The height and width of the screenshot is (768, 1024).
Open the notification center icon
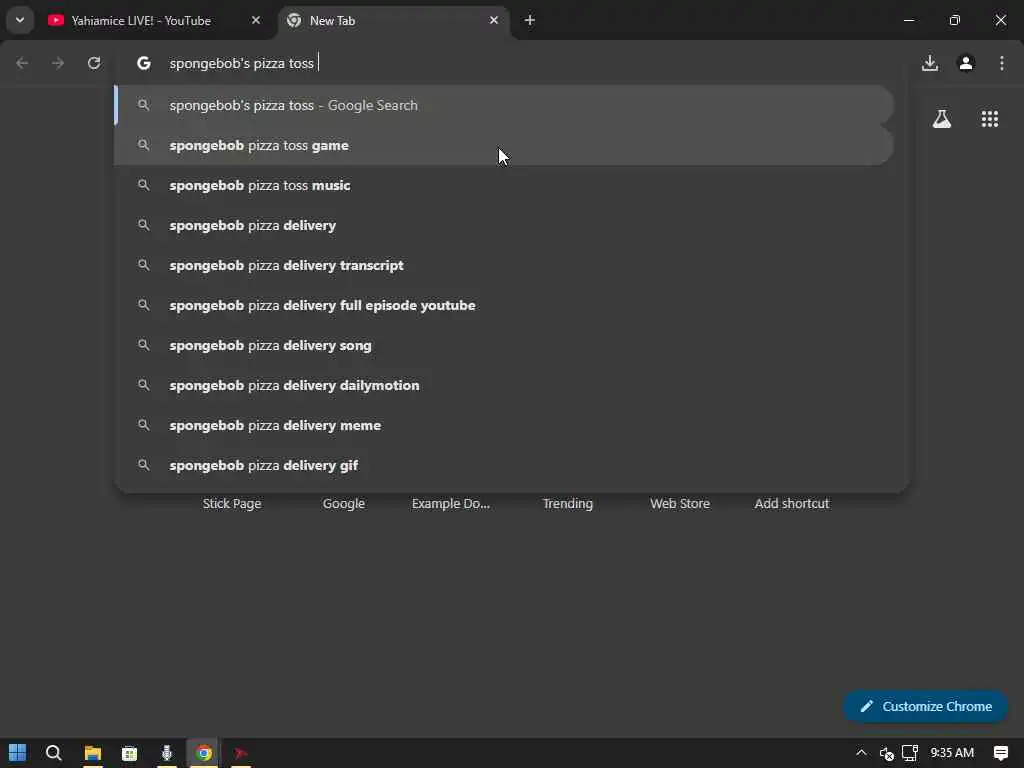pyautogui.click(x=1000, y=753)
